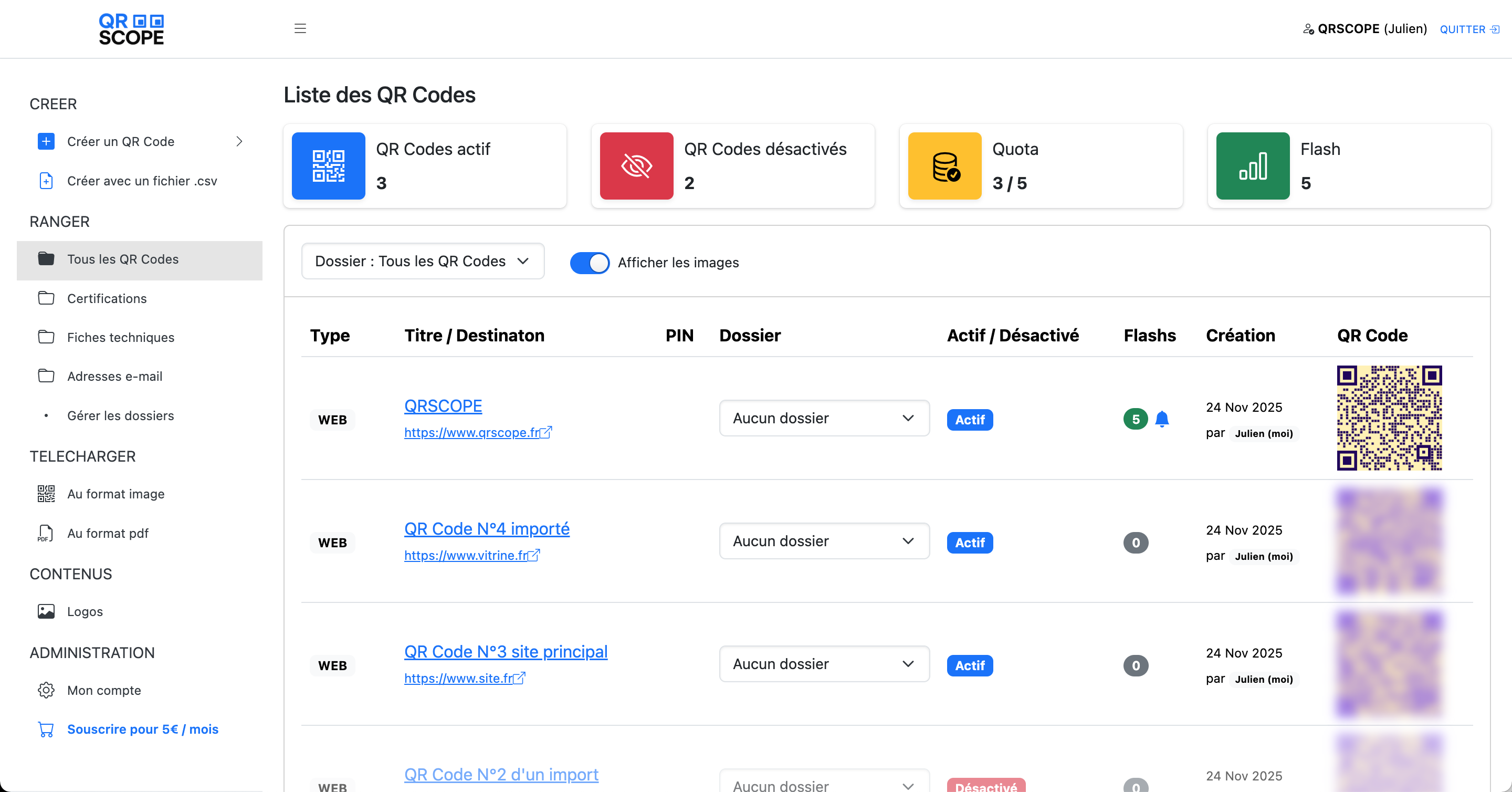This screenshot has width=1512, height=792.
Task: Open folder dropdown for QR Code N°3
Action: point(824,663)
